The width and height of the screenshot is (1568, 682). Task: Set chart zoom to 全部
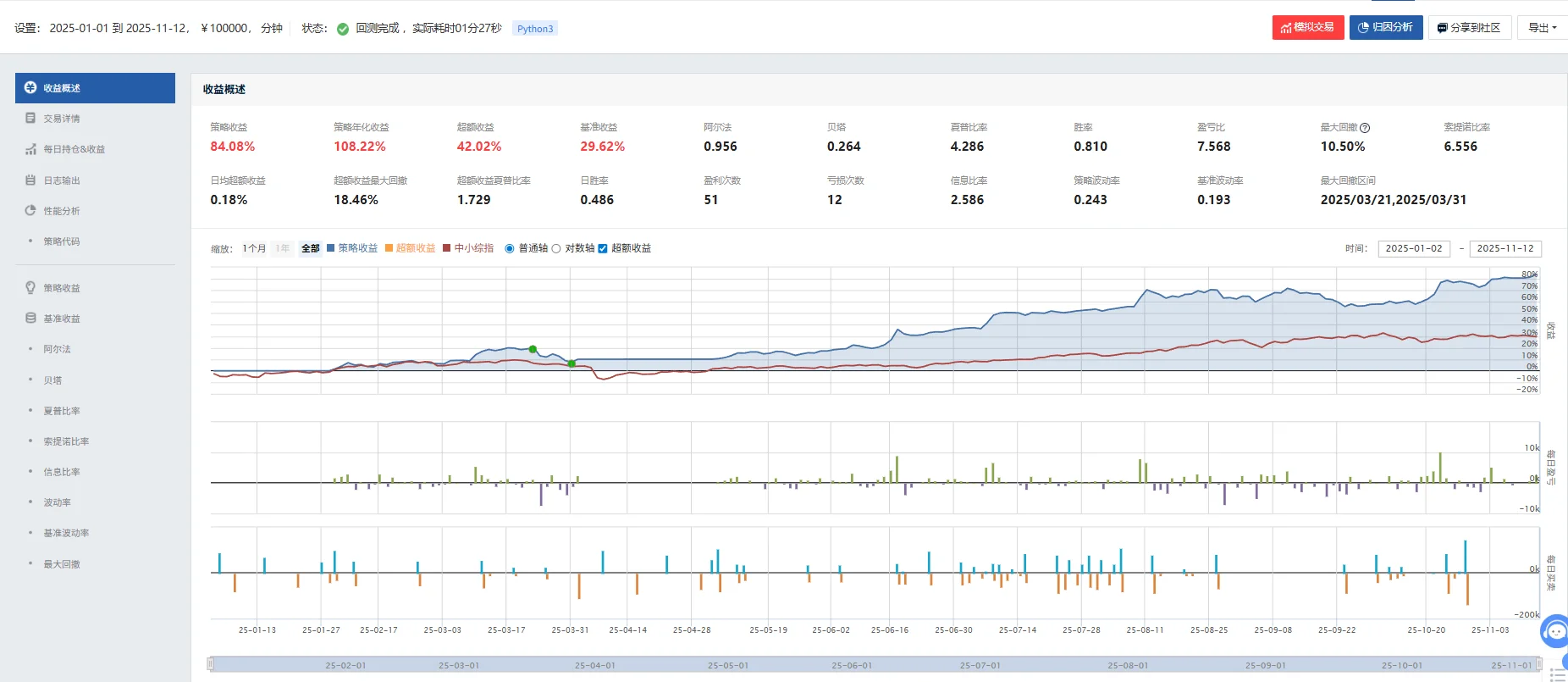click(x=311, y=248)
